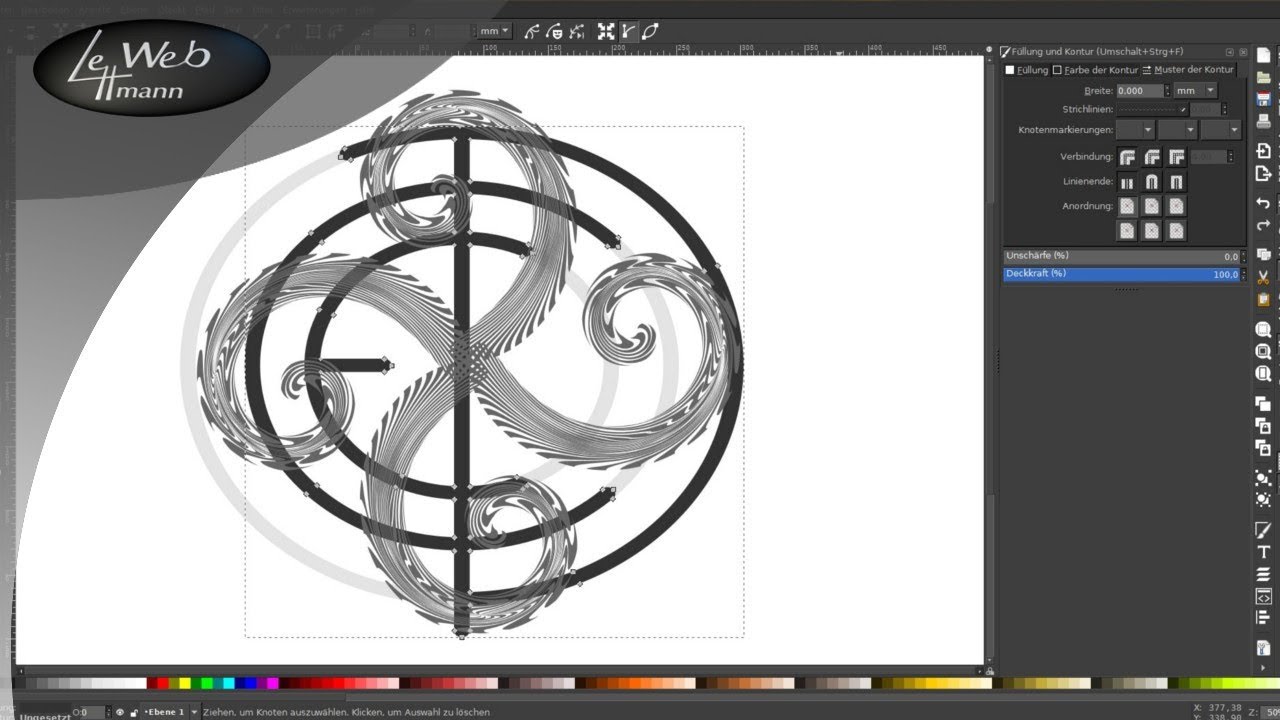This screenshot has width=1280, height=720.
Task: Open the Ebene 1 layer dropdown
Action: [171, 712]
